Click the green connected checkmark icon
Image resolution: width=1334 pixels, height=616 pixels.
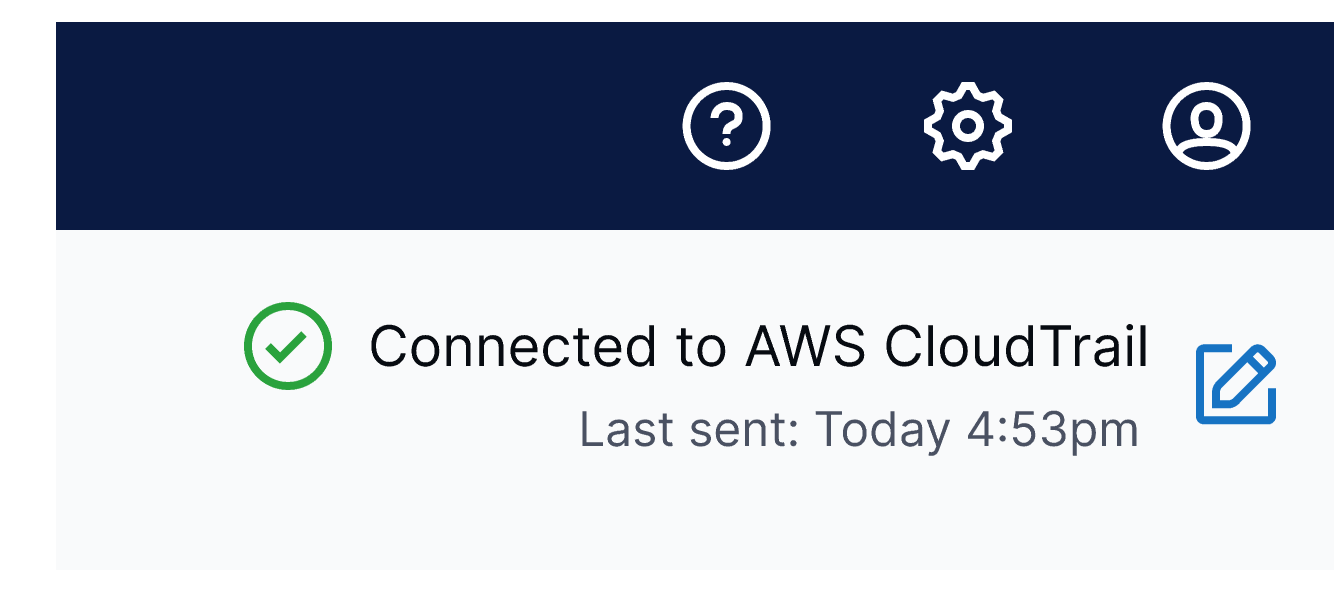click(288, 345)
